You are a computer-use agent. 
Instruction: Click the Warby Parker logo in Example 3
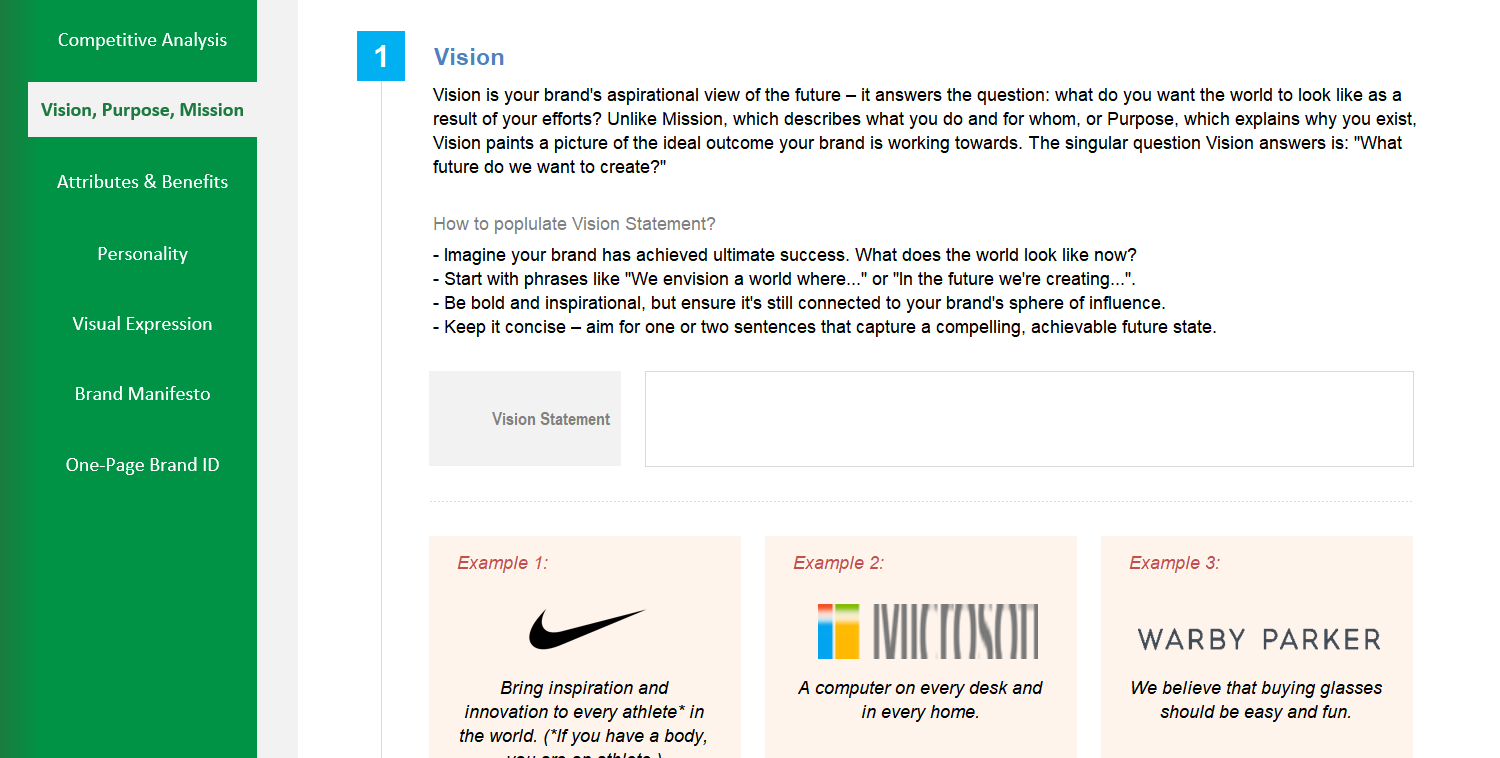[1257, 638]
